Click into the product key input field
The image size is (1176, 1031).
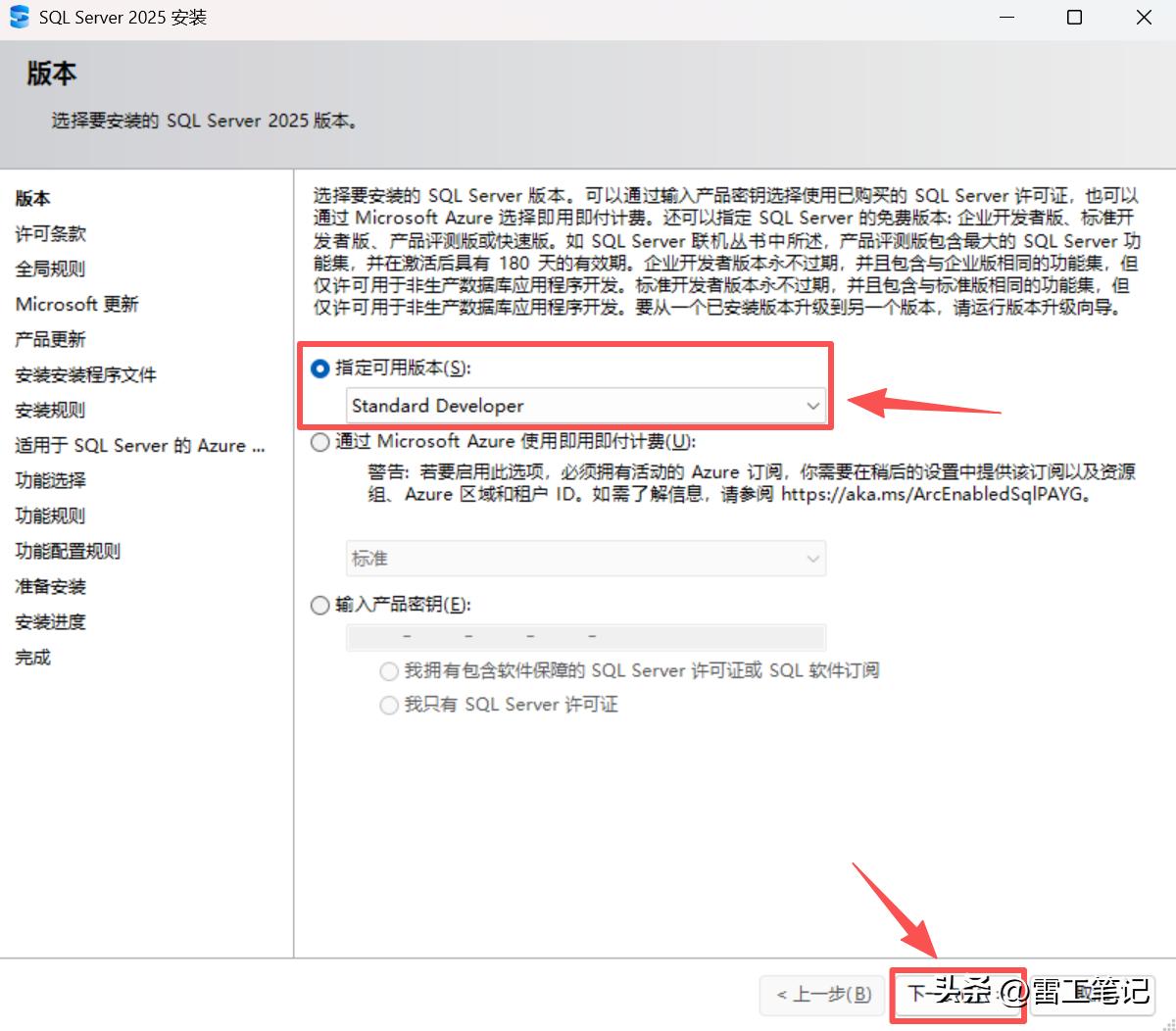[586, 637]
